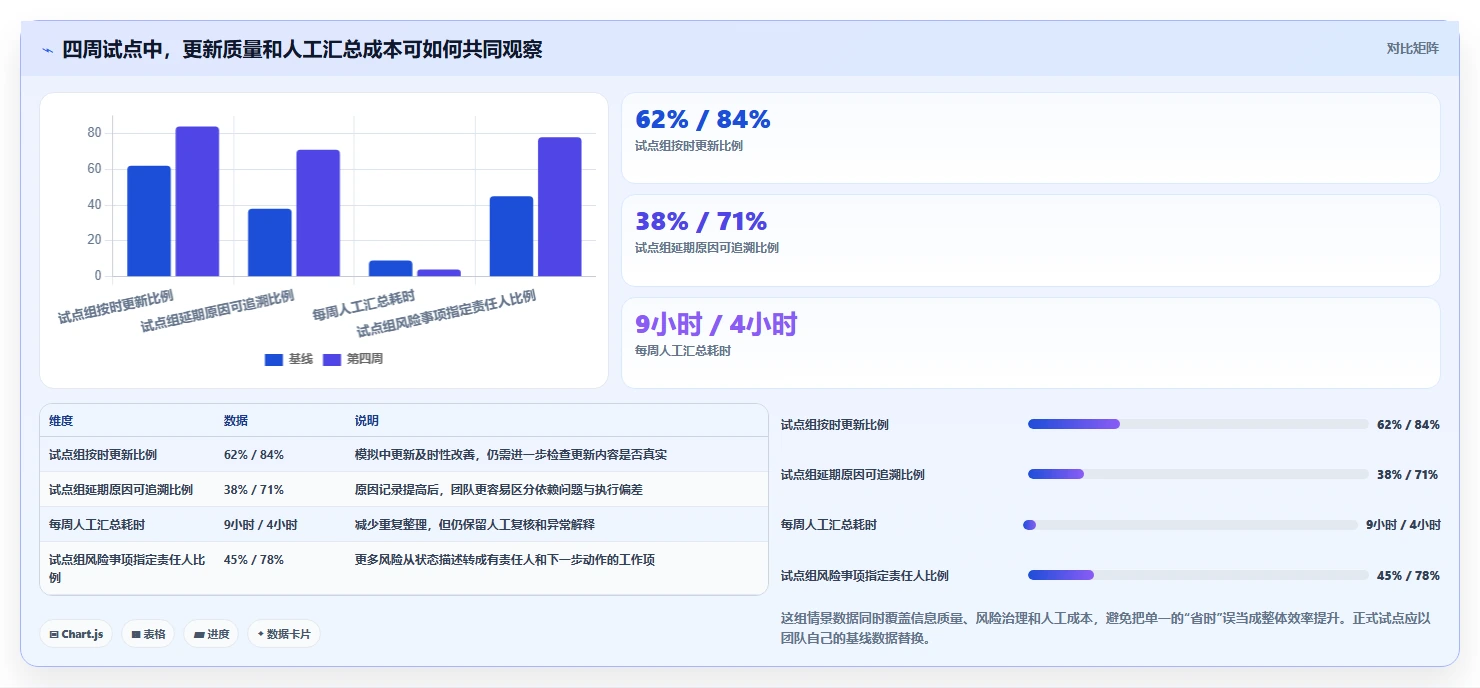
Task: Toggle the 第四周 legend swatch
Action: (332, 359)
